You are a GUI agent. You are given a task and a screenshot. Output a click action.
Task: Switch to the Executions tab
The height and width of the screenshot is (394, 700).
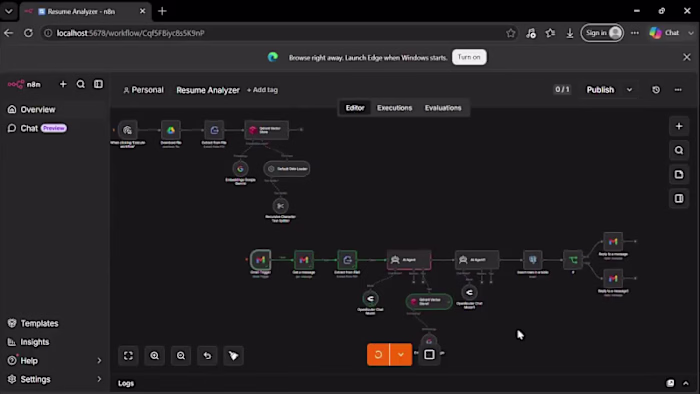[395, 108]
